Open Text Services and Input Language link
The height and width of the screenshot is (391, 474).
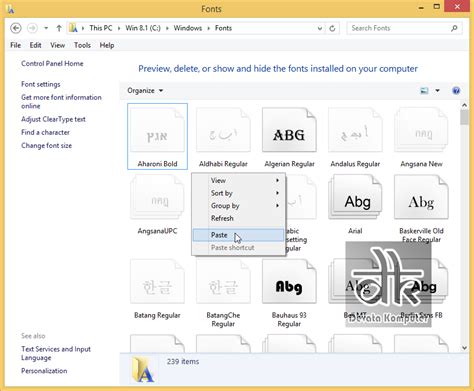click(56, 353)
